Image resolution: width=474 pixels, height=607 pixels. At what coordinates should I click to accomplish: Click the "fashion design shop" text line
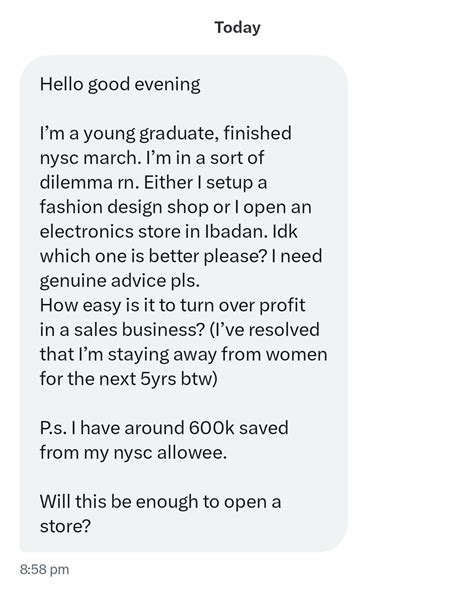[x=175, y=207]
